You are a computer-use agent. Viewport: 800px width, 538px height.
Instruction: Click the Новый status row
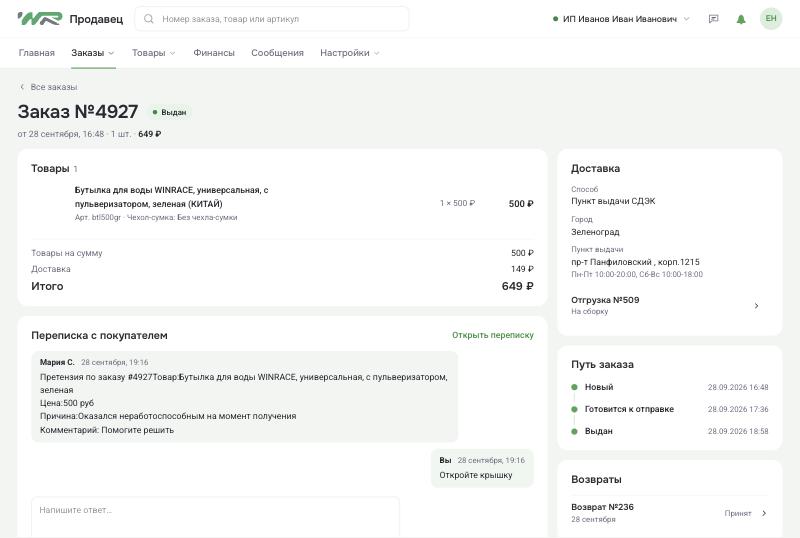click(669, 387)
